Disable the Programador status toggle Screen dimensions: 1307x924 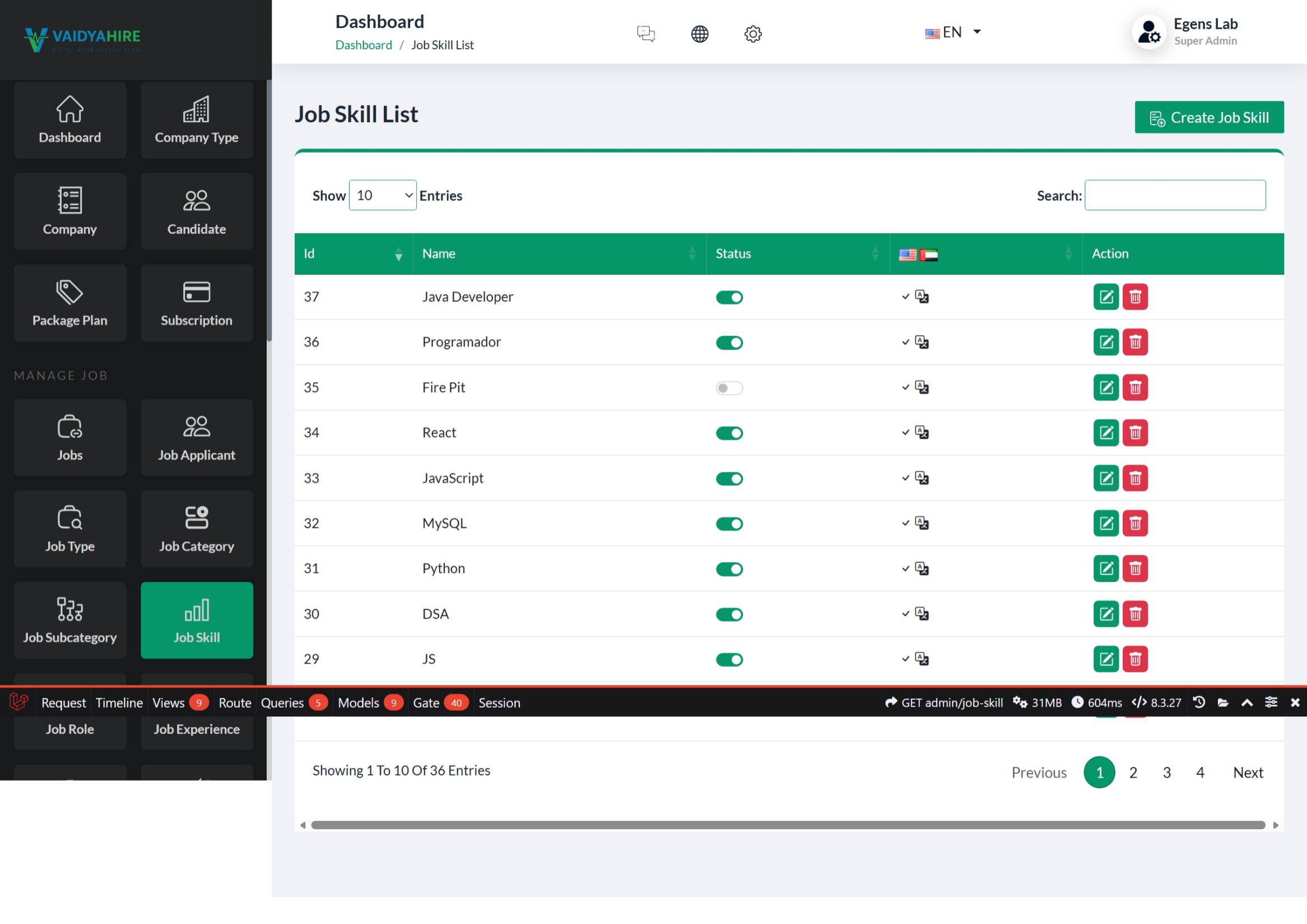729,343
